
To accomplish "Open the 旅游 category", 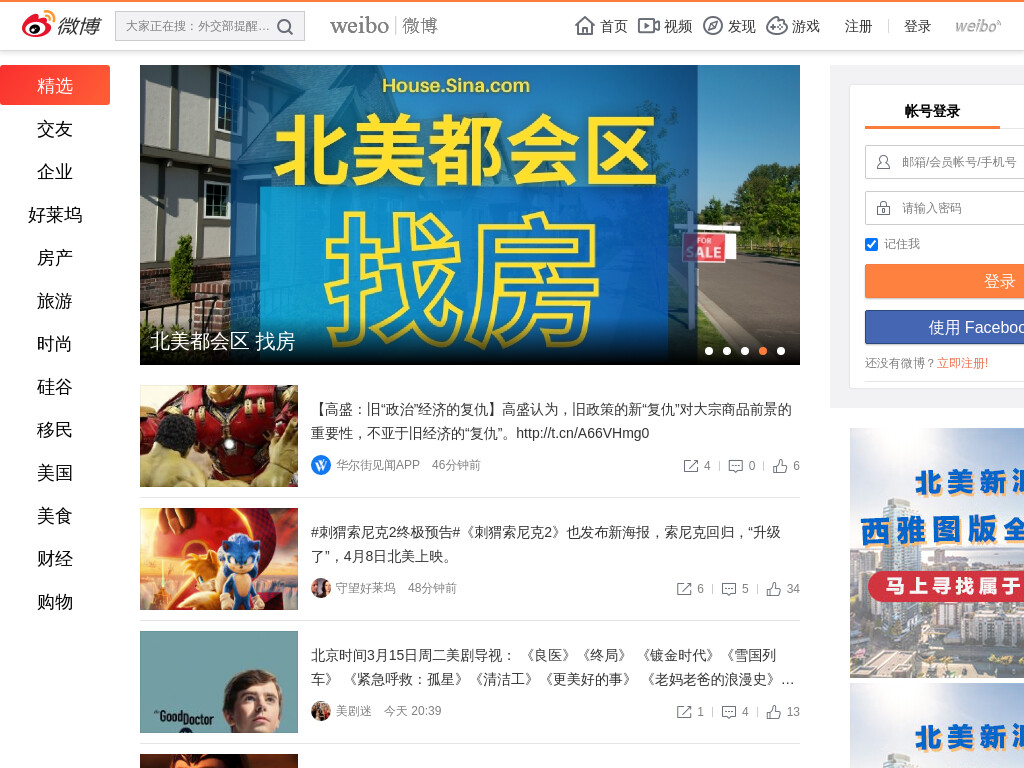I will (55, 301).
